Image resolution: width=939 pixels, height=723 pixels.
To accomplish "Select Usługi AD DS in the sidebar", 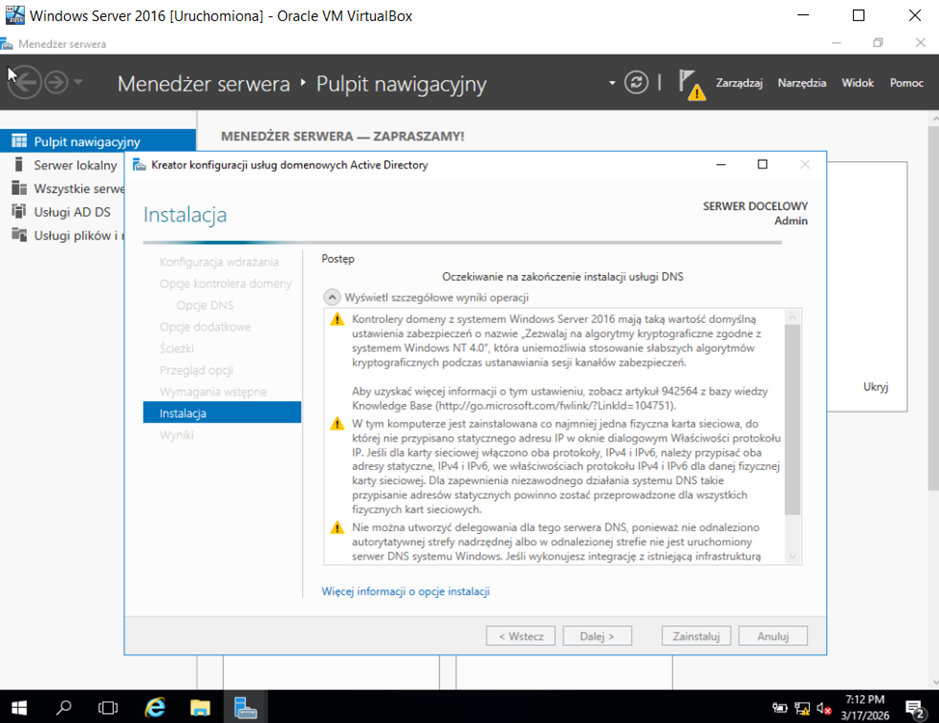I will [x=72, y=212].
